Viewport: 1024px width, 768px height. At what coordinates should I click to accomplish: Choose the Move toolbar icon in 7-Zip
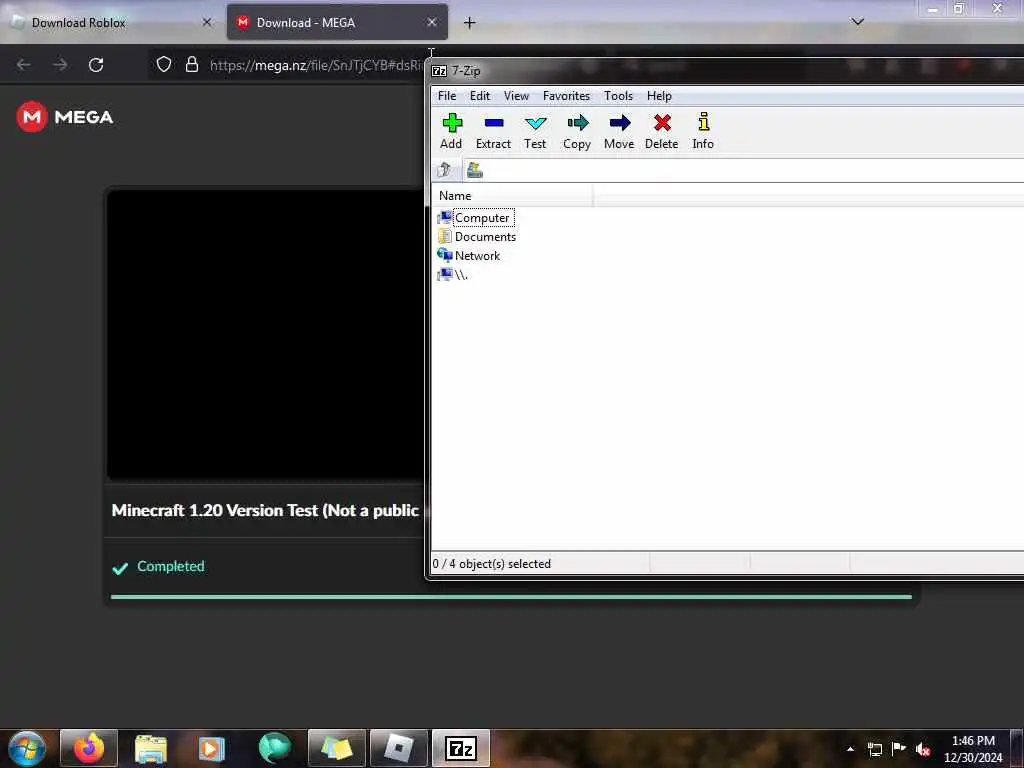click(x=619, y=131)
